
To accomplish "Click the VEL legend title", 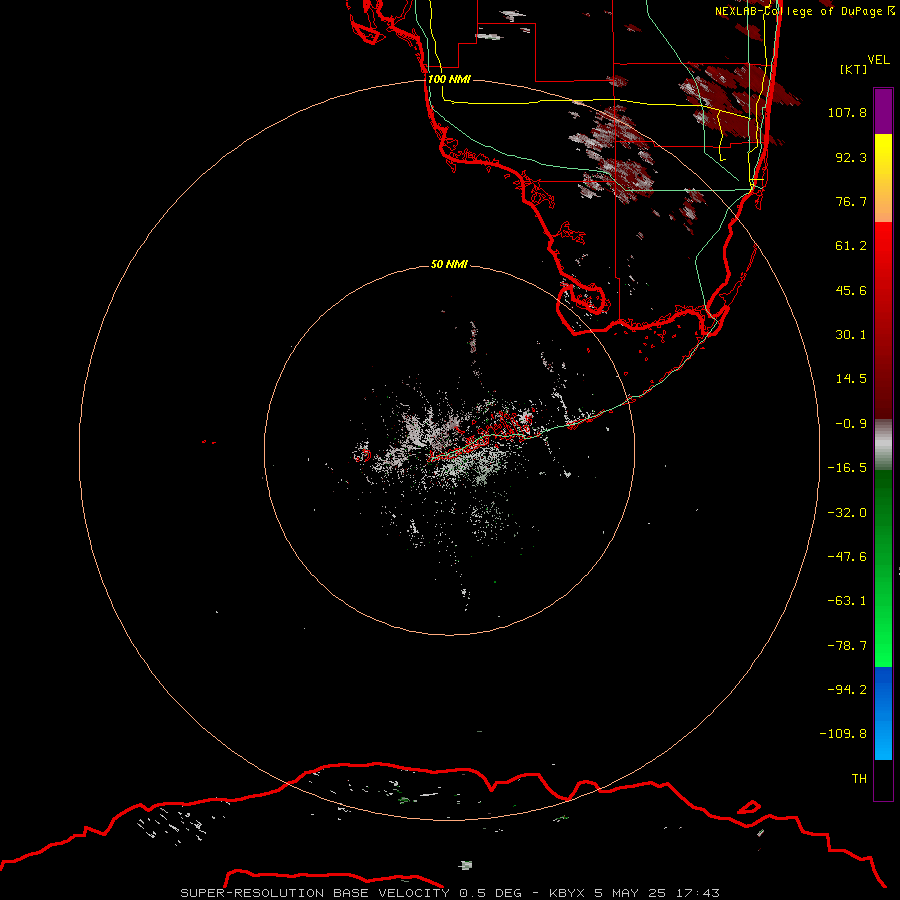I will tap(878, 60).
